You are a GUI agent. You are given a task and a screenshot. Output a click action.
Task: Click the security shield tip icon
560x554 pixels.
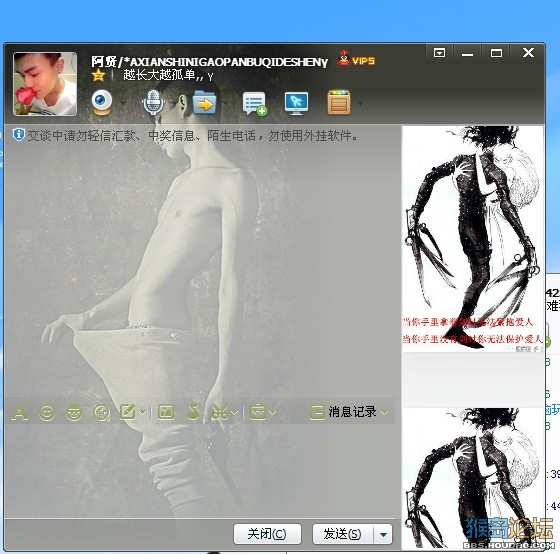[x=19, y=135]
